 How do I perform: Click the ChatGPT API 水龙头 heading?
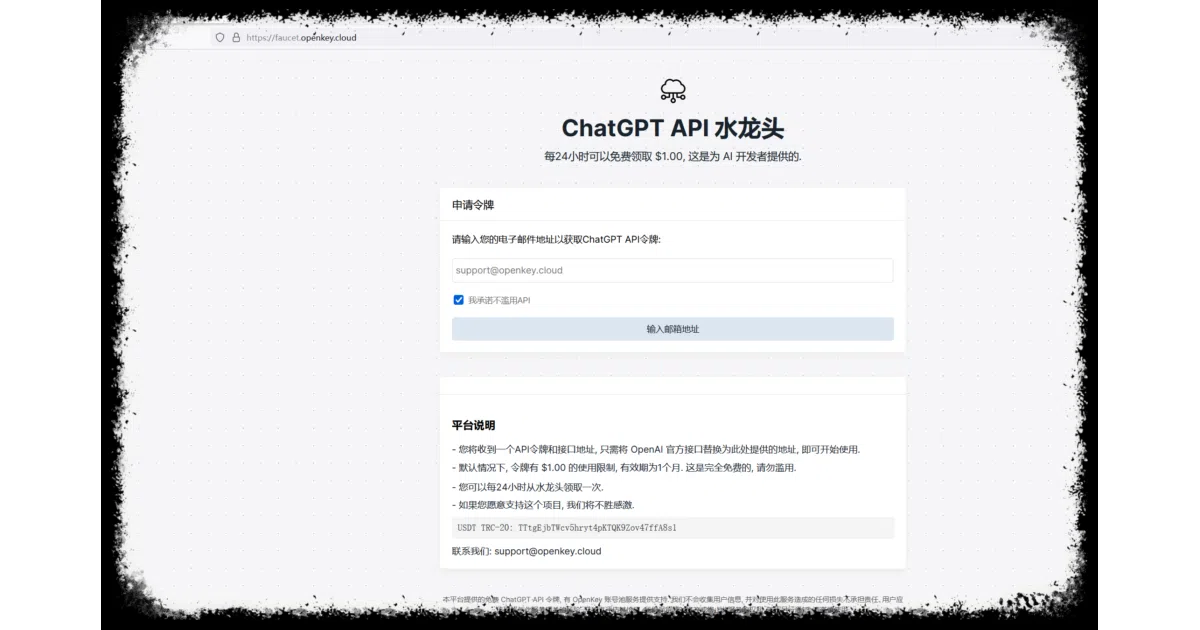coord(673,128)
